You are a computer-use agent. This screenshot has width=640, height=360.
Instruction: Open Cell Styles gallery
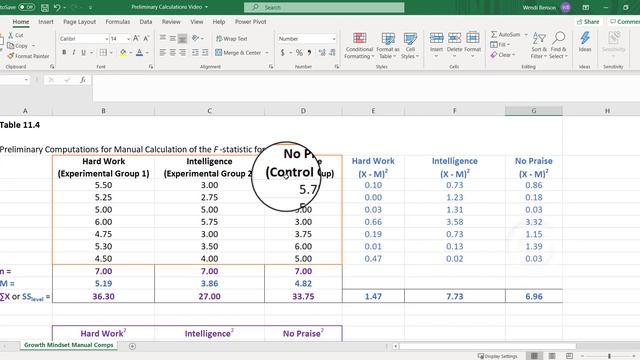[410, 45]
